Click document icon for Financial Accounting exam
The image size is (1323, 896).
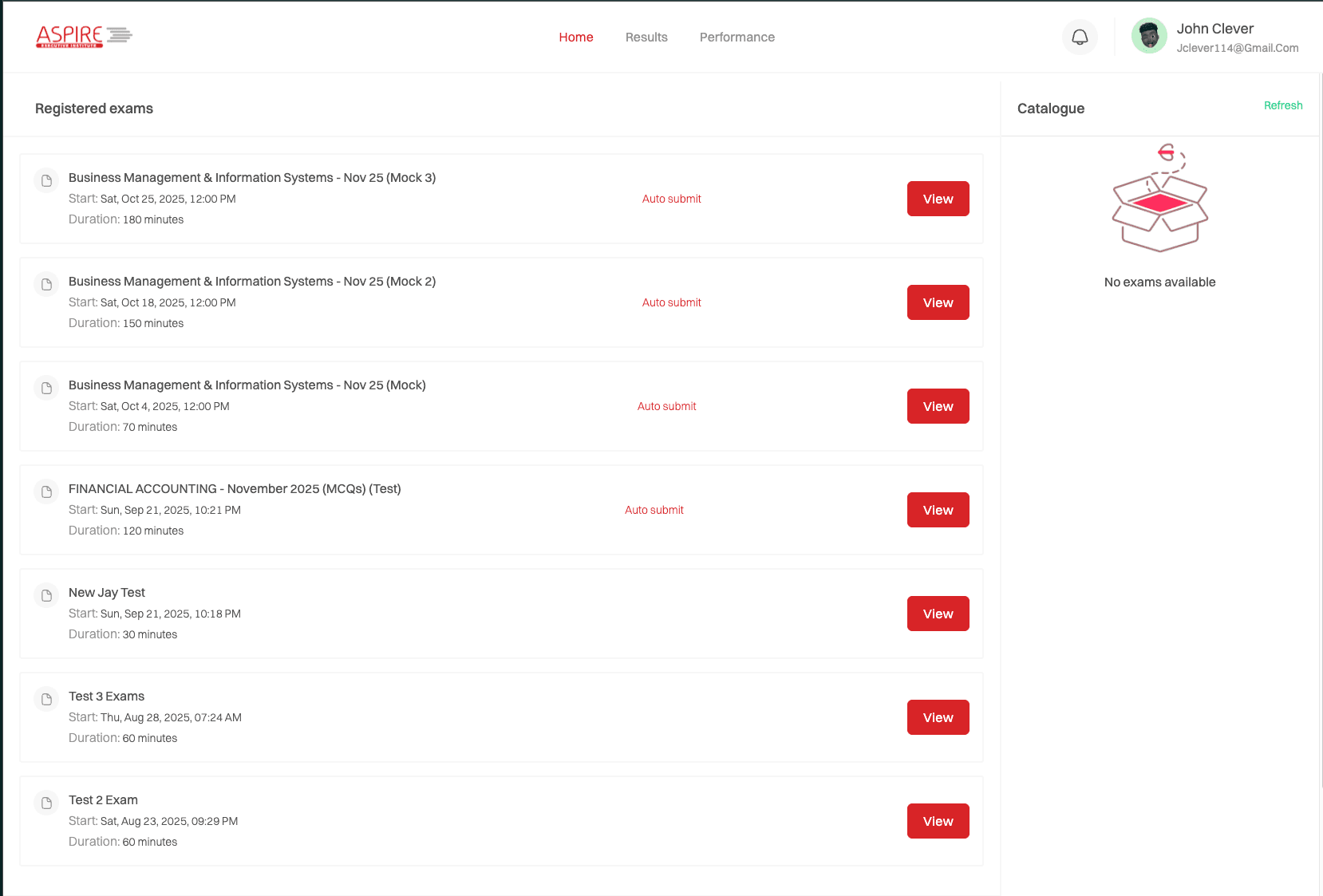click(47, 491)
